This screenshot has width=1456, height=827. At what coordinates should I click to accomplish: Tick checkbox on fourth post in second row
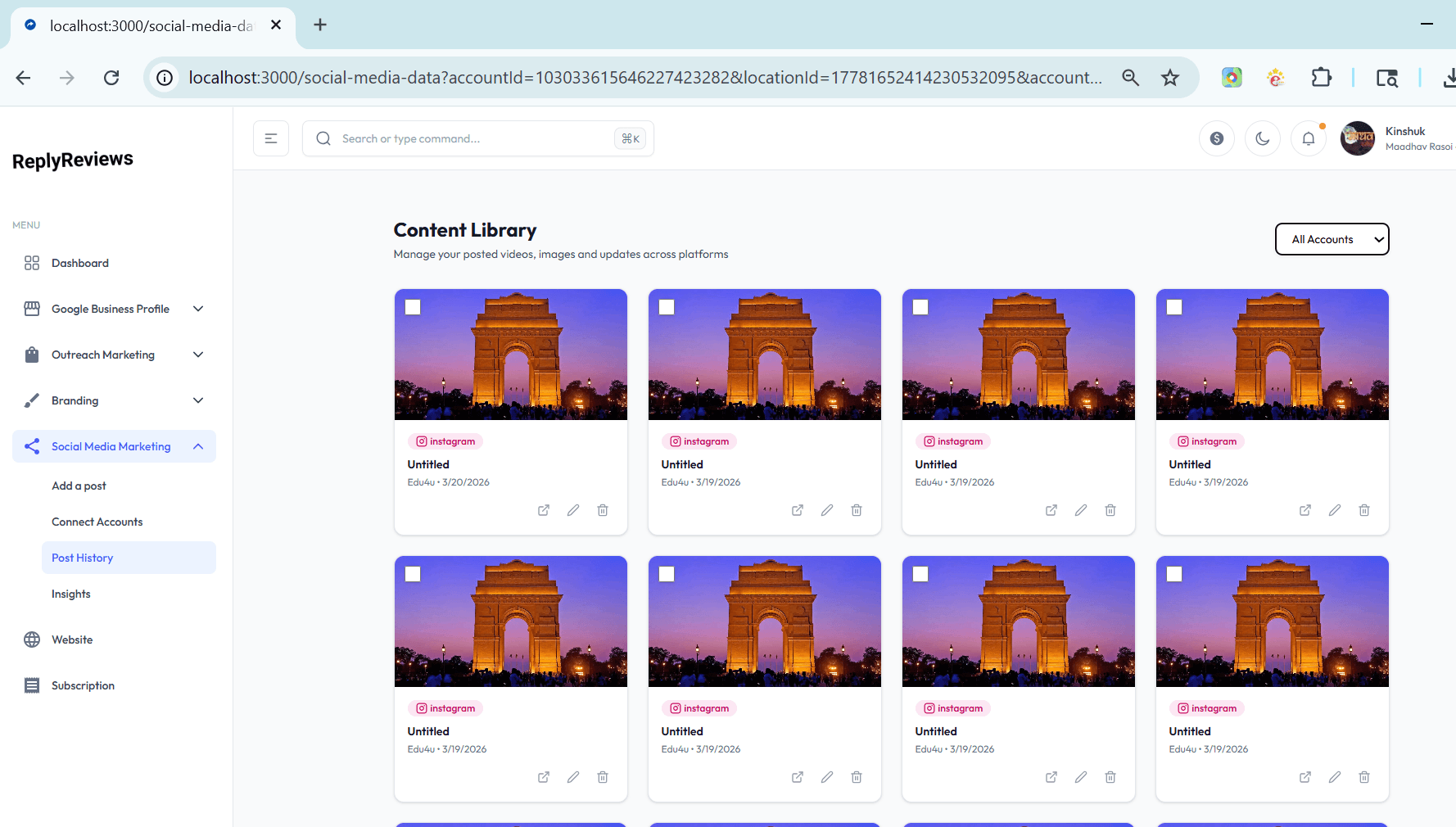click(x=1174, y=574)
